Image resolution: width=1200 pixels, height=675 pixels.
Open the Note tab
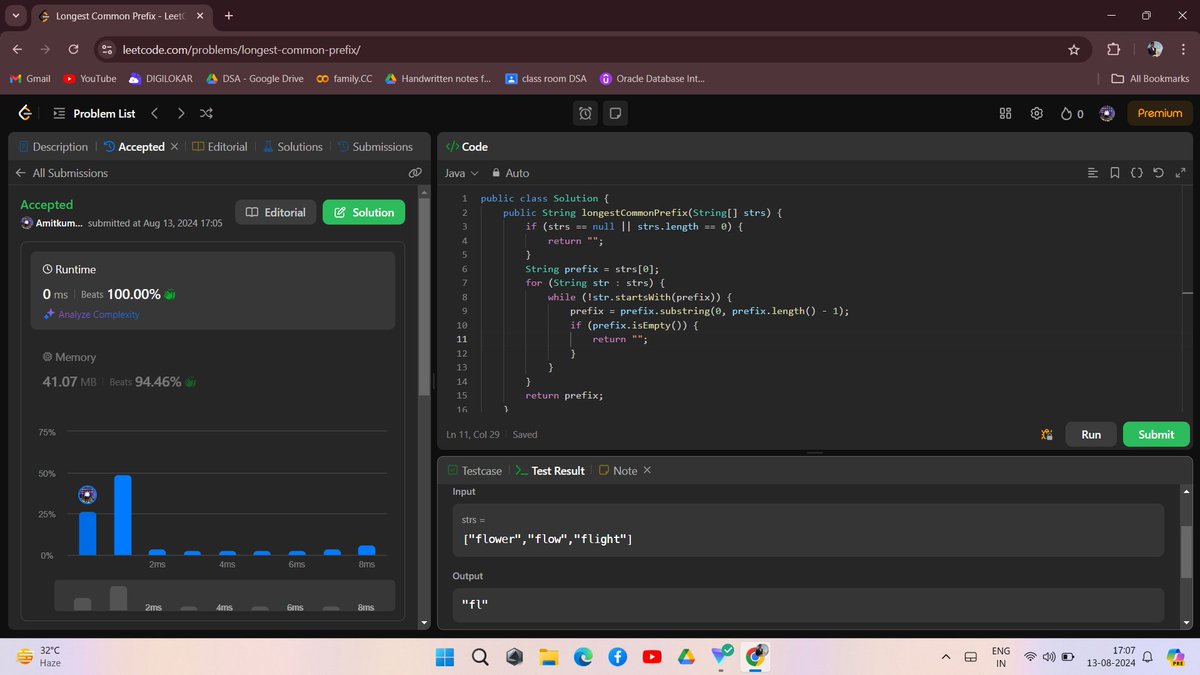617,470
